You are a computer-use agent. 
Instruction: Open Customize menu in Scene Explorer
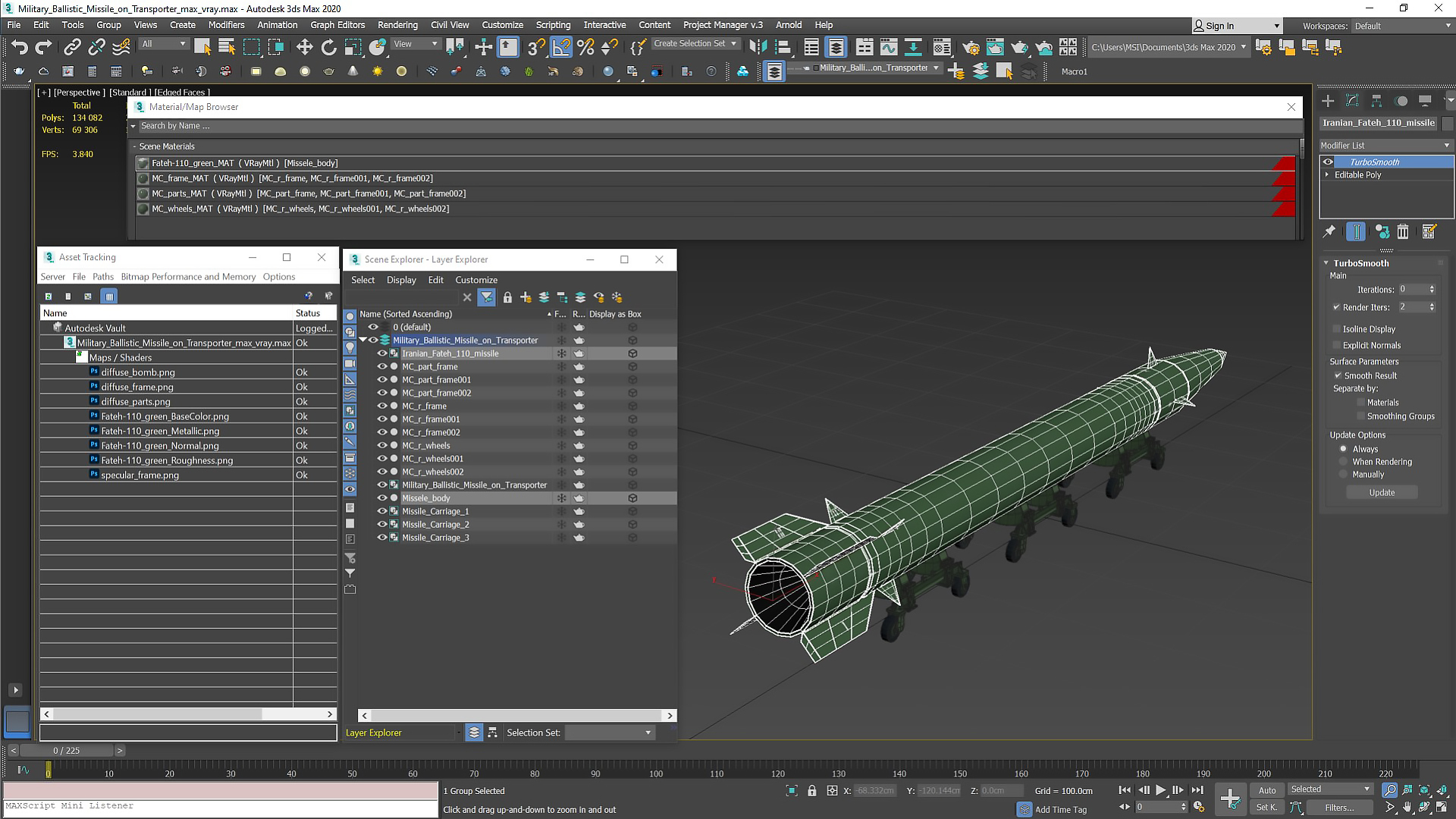click(476, 280)
